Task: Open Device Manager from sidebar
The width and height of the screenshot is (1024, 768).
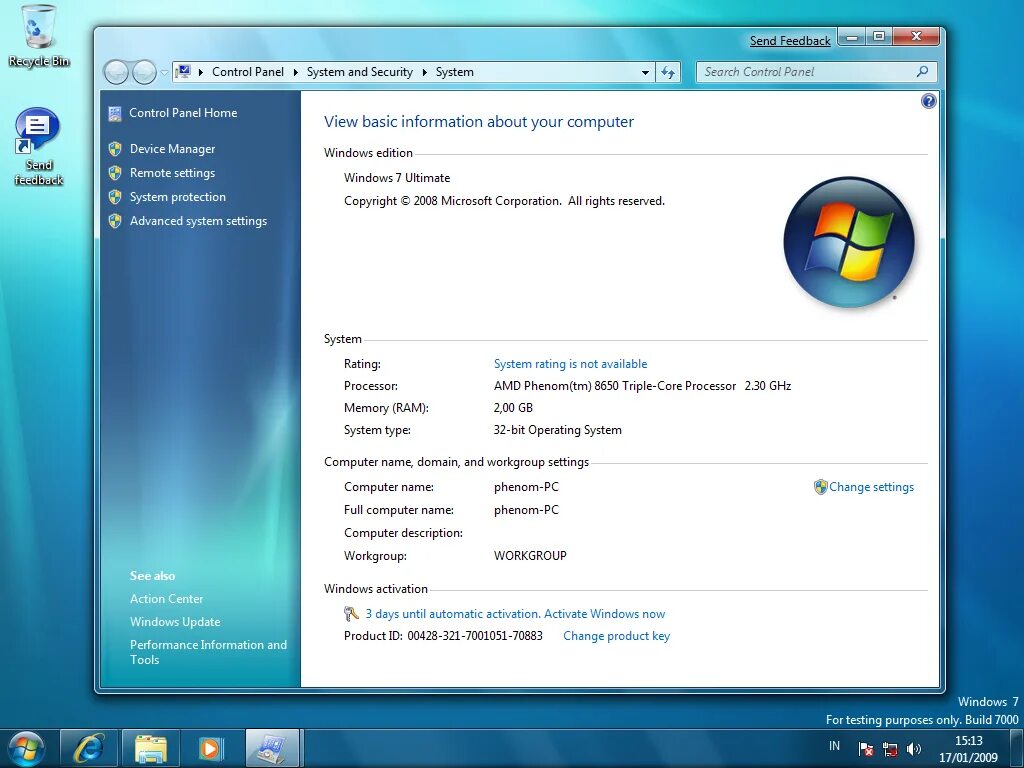Action: coord(172,149)
